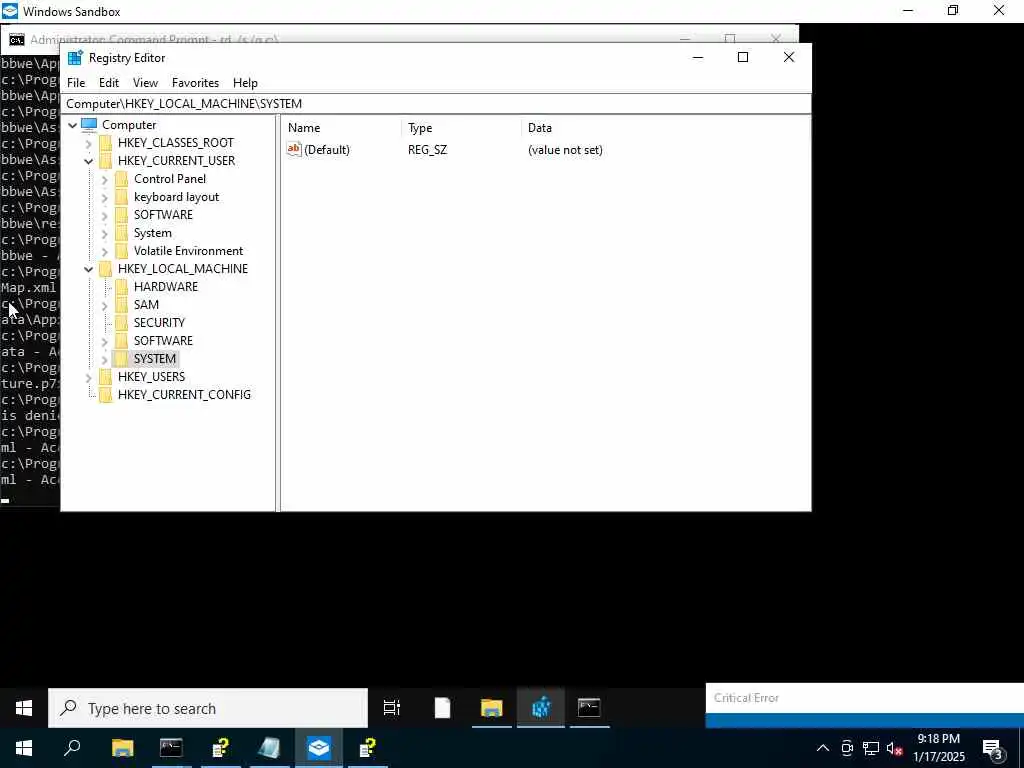Select the HKEY_CURRENT_CONFIG key
Screen dimensions: 1024x768
coord(184,394)
